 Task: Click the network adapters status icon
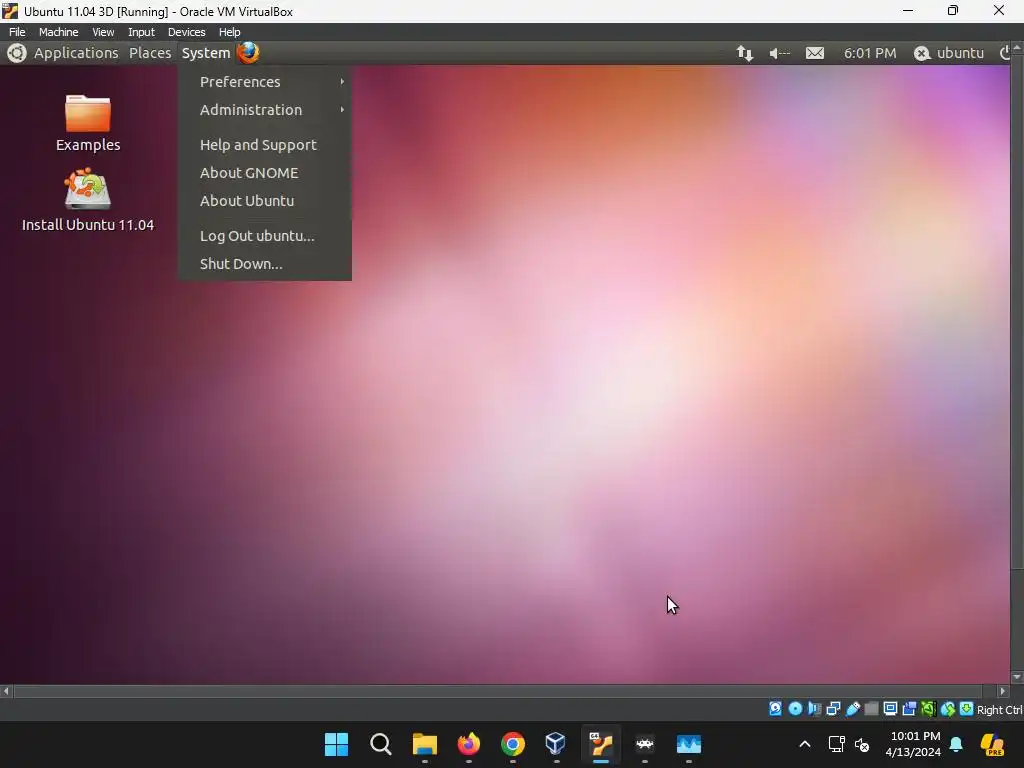point(833,709)
